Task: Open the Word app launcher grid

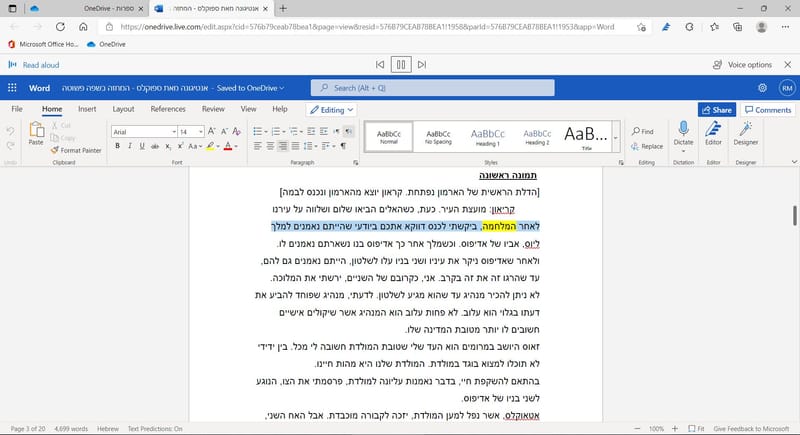Action: [x=12, y=88]
